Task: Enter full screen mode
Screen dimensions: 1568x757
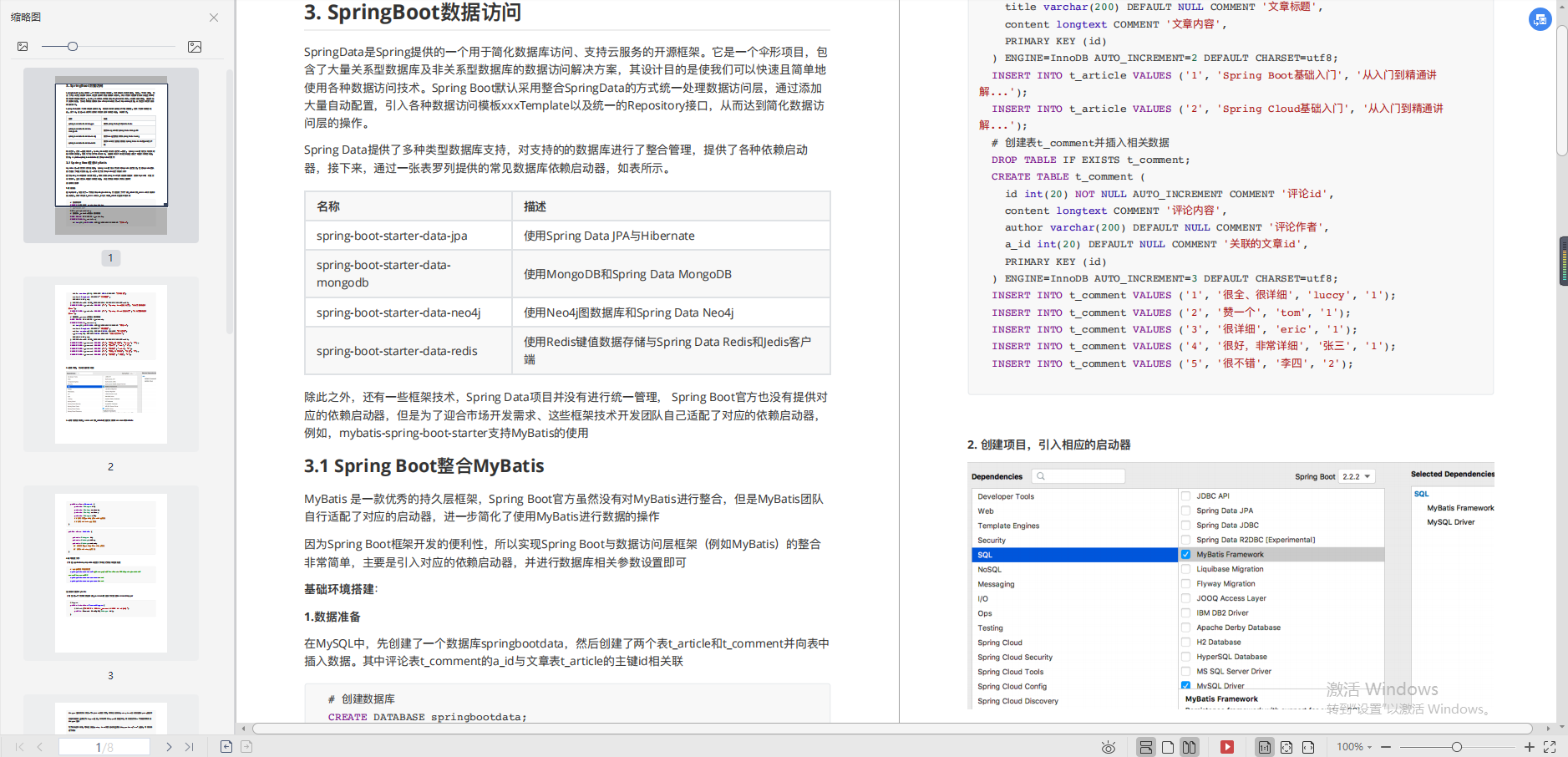Action: coord(1550,747)
